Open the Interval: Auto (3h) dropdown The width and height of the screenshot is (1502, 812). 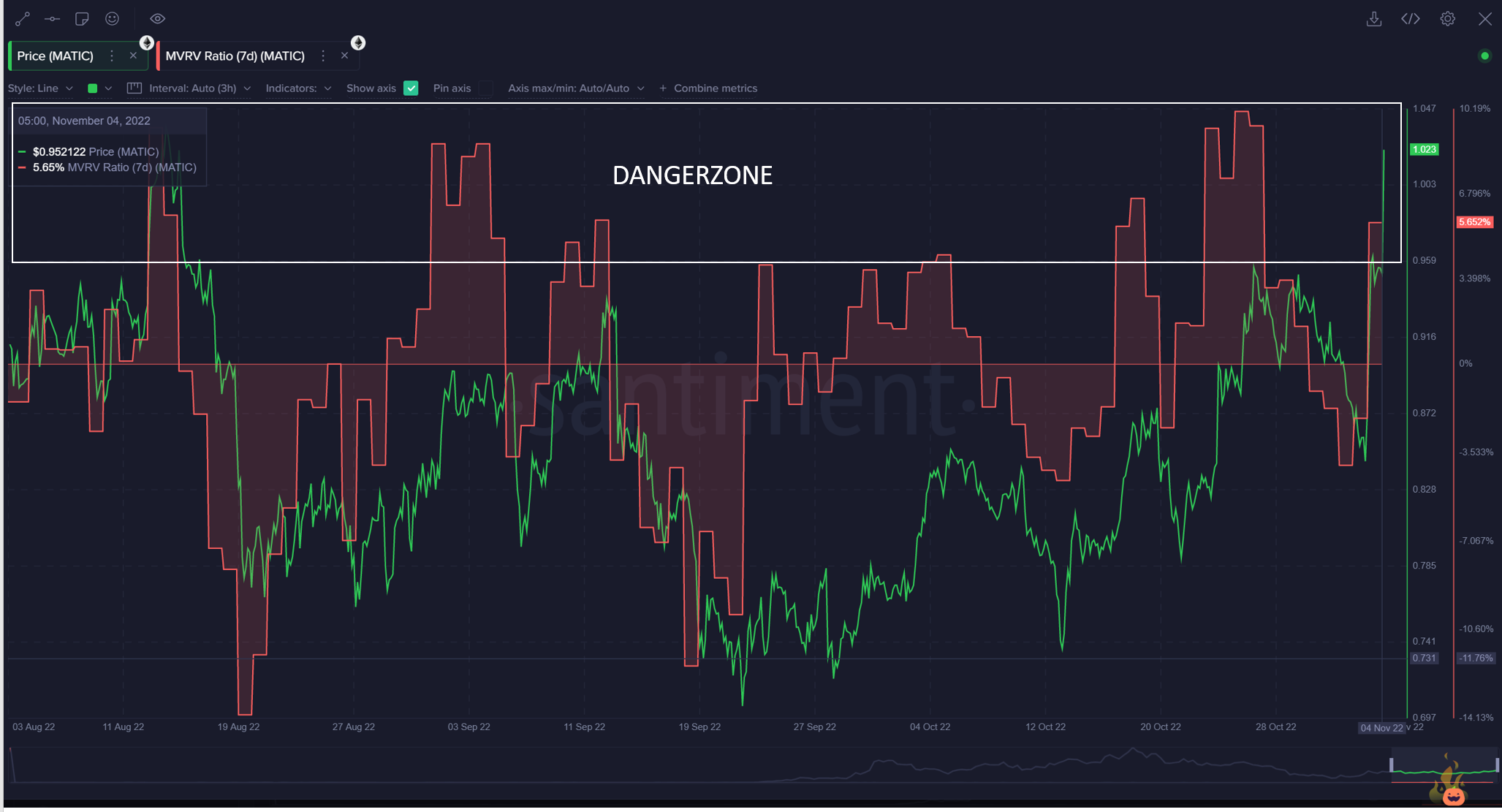pos(192,88)
